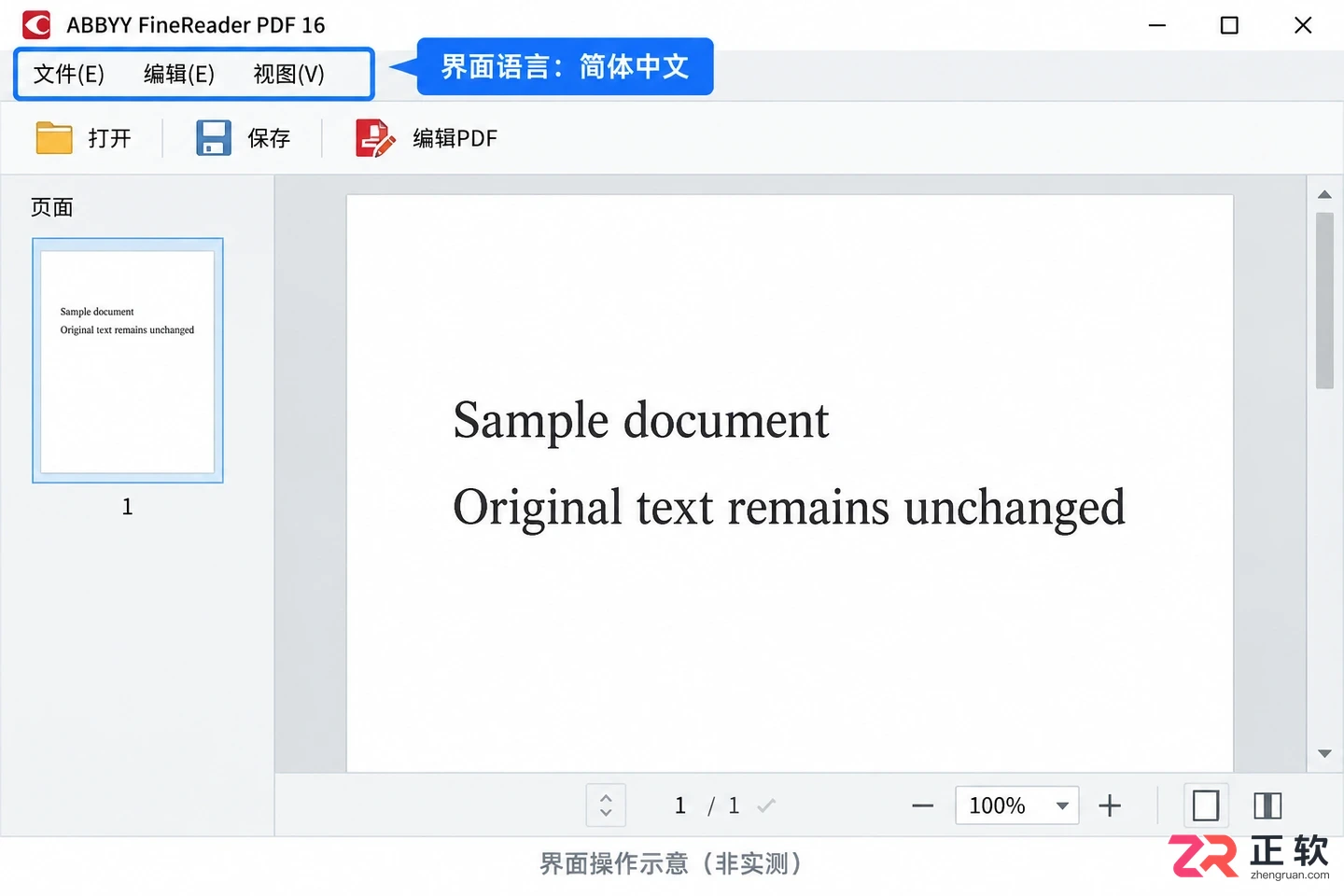The height and width of the screenshot is (896, 1344).
Task: Select page 1 thumbnail in 页面 panel
Action: coord(128,360)
